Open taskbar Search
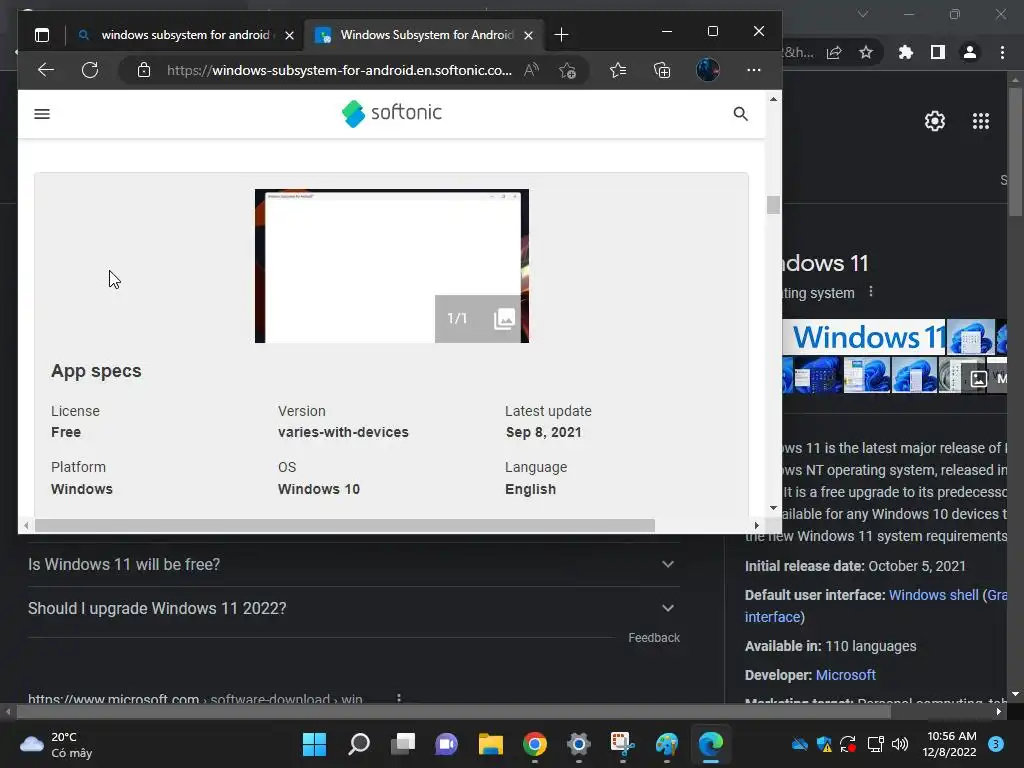The width and height of the screenshot is (1024, 768). (359, 744)
